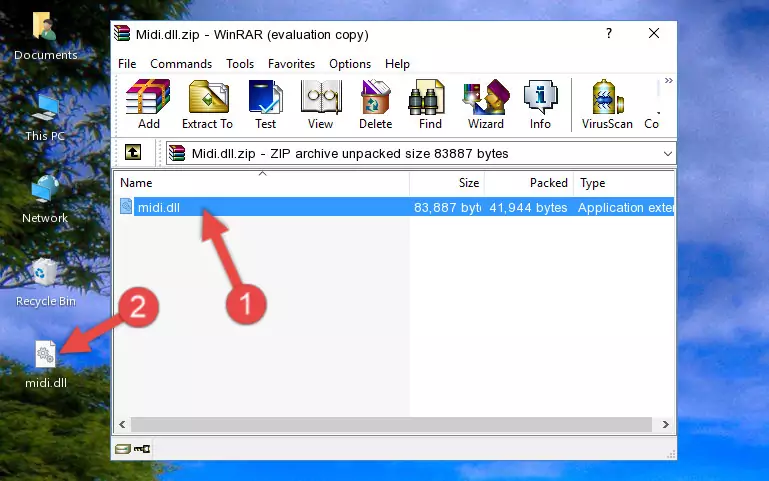Screen dimensions: 769x481
Task: Open the archive path dropdown
Action: click(x=667, y=154)
